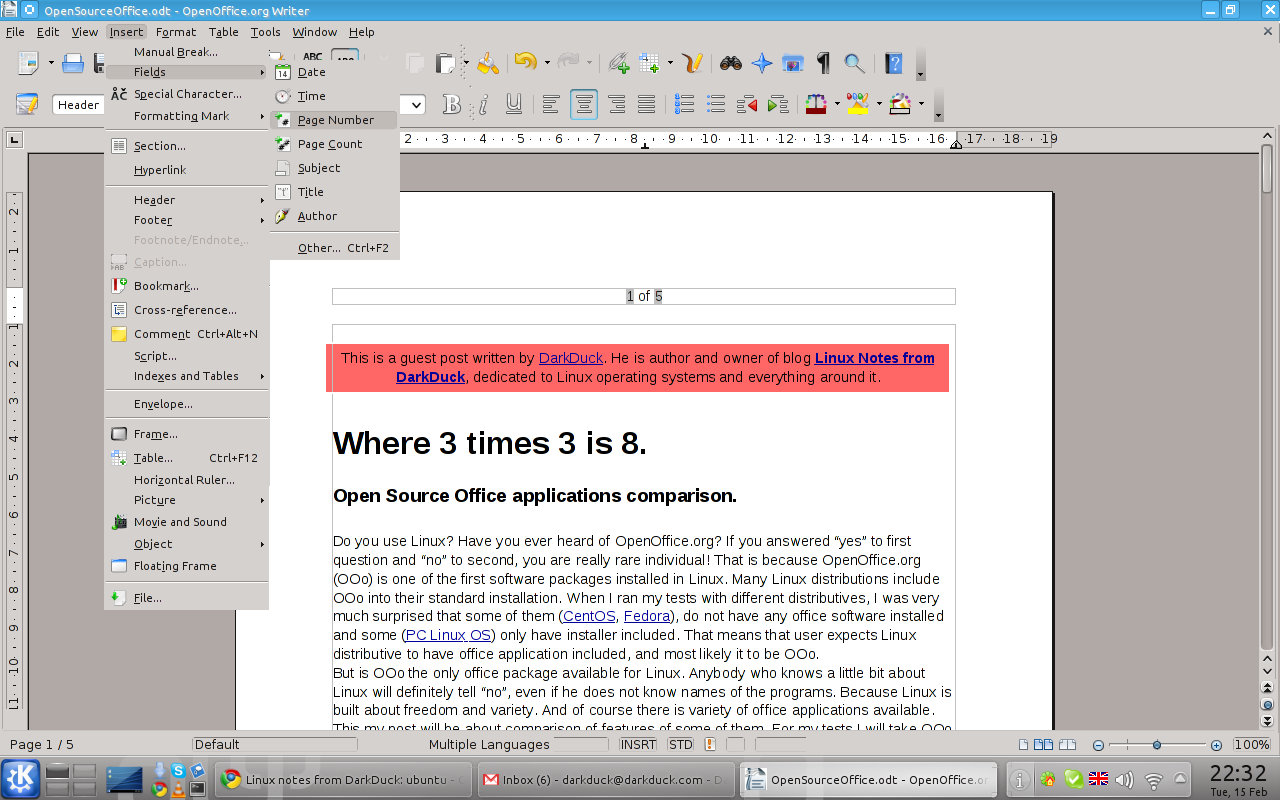Choose Author from Fields submenu

(334, 216)
